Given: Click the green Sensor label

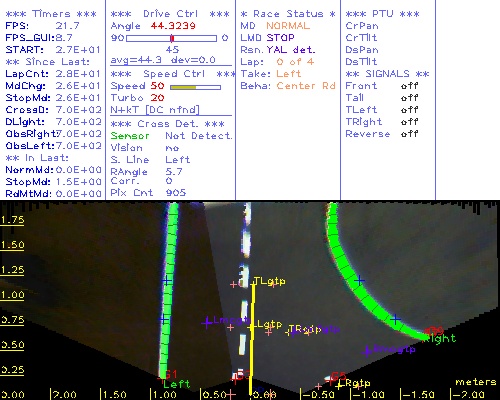Looking at the screenshot, I should tap(130, 136).
